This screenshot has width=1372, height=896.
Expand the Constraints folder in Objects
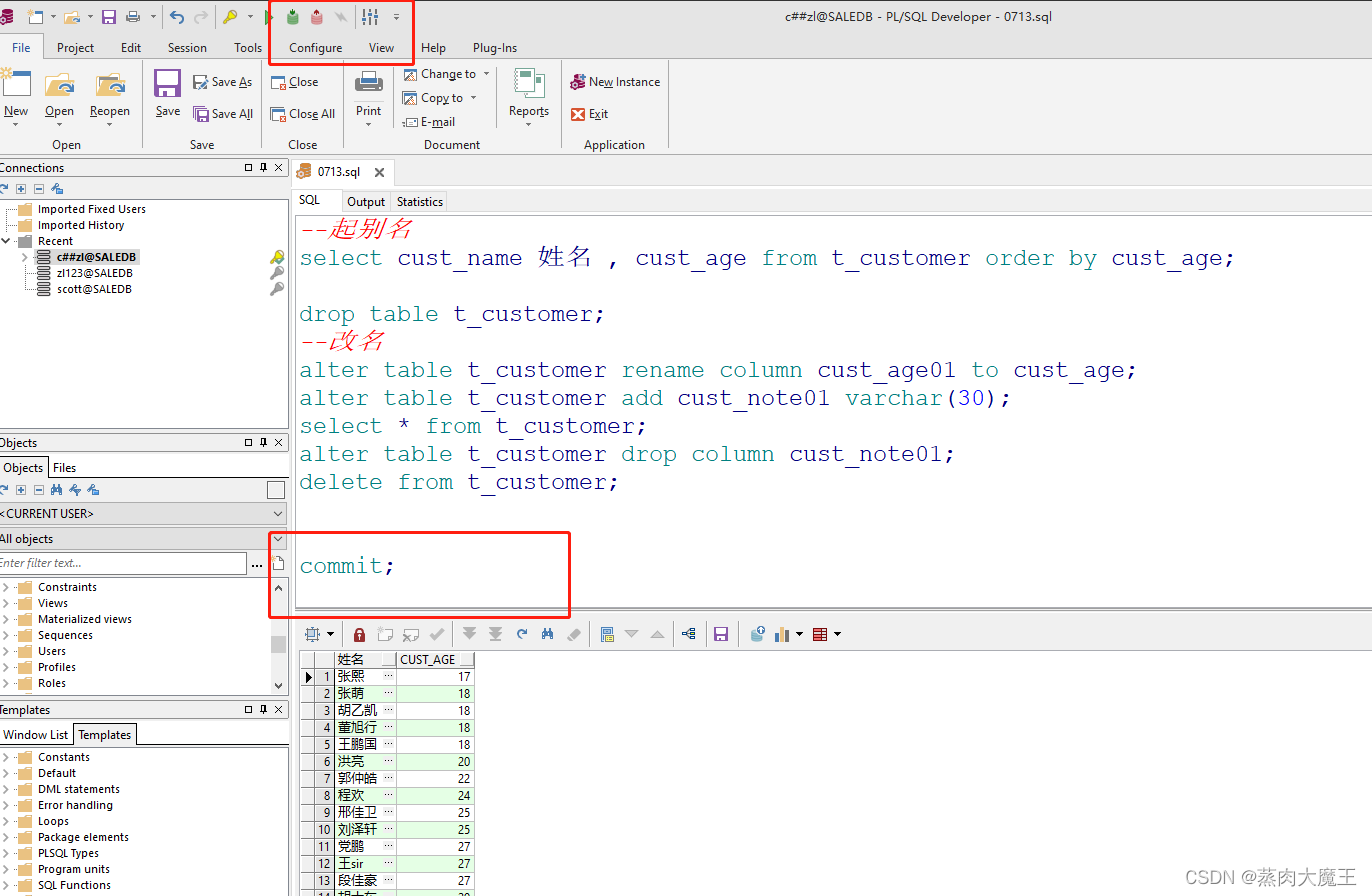[8, 587]
